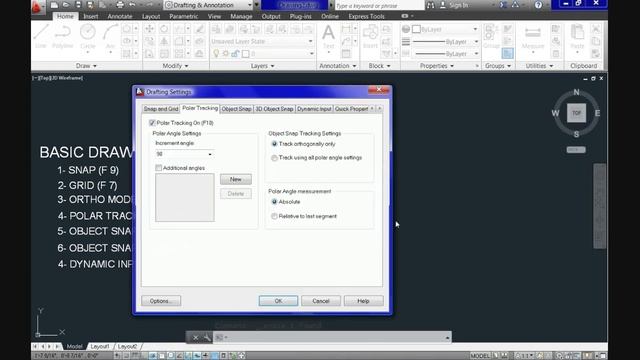This screenshot has width=640, height=360.
Task: Expand the Properties panel flyout
Action: coord(437,66)
